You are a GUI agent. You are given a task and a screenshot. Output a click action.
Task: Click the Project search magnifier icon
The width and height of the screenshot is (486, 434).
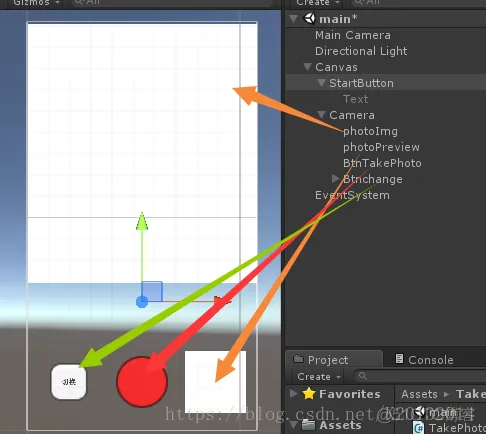click(x=363, y=376)
